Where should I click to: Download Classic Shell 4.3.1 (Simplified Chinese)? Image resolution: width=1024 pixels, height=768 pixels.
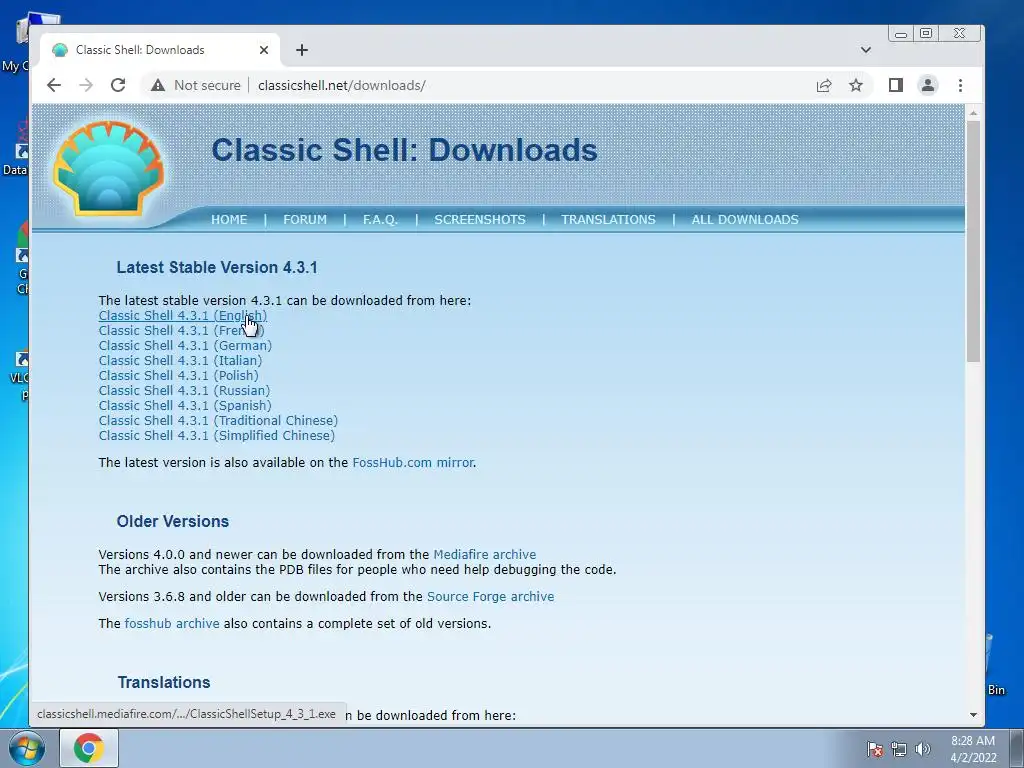click(217, 436)
